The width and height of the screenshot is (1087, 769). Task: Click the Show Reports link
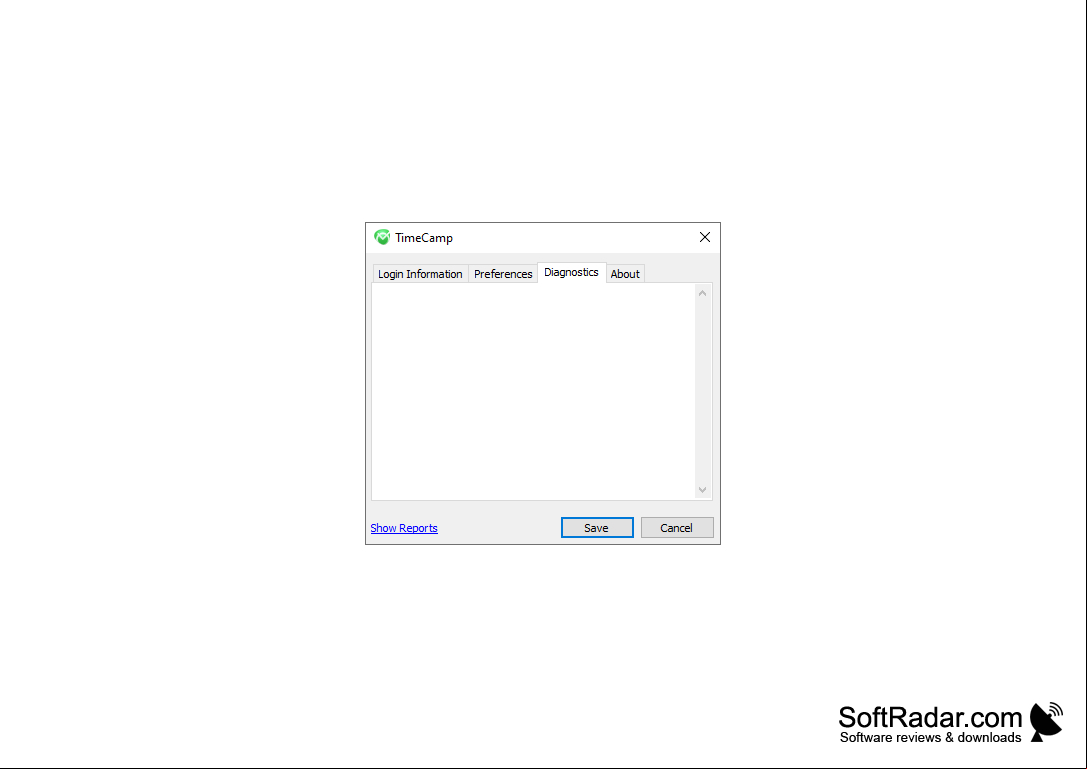404,528
